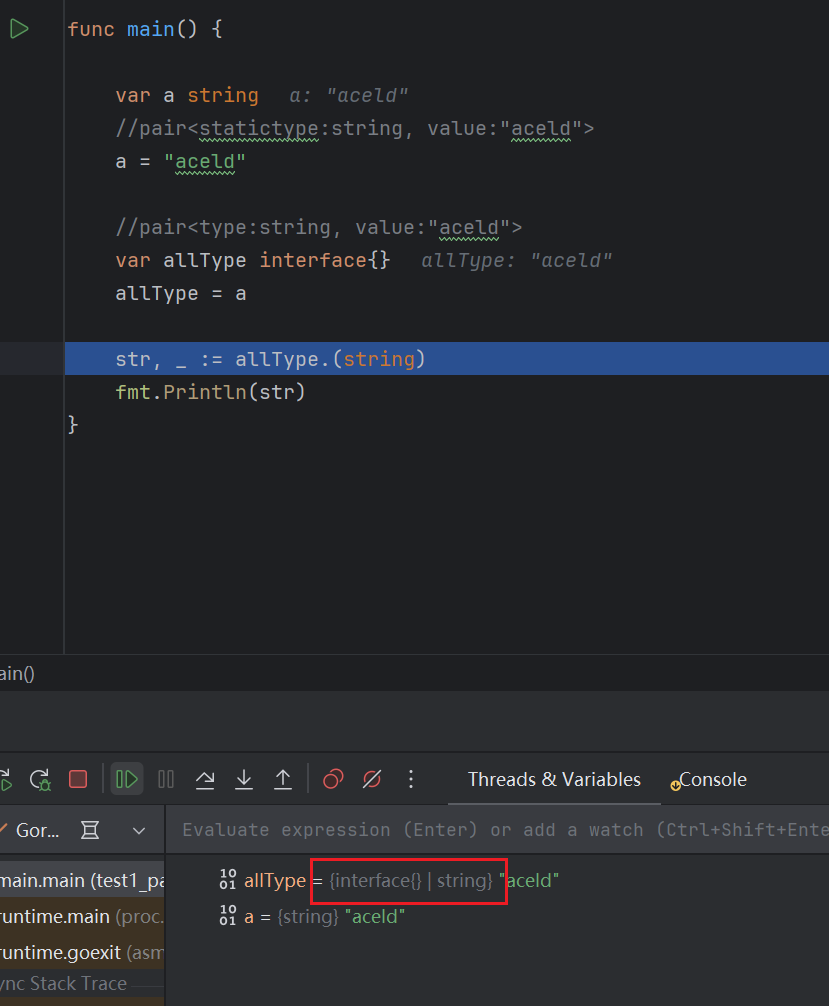This screenshot has height=1006, width=829.
Task: Pause the running program
Action: pos(166,779)
